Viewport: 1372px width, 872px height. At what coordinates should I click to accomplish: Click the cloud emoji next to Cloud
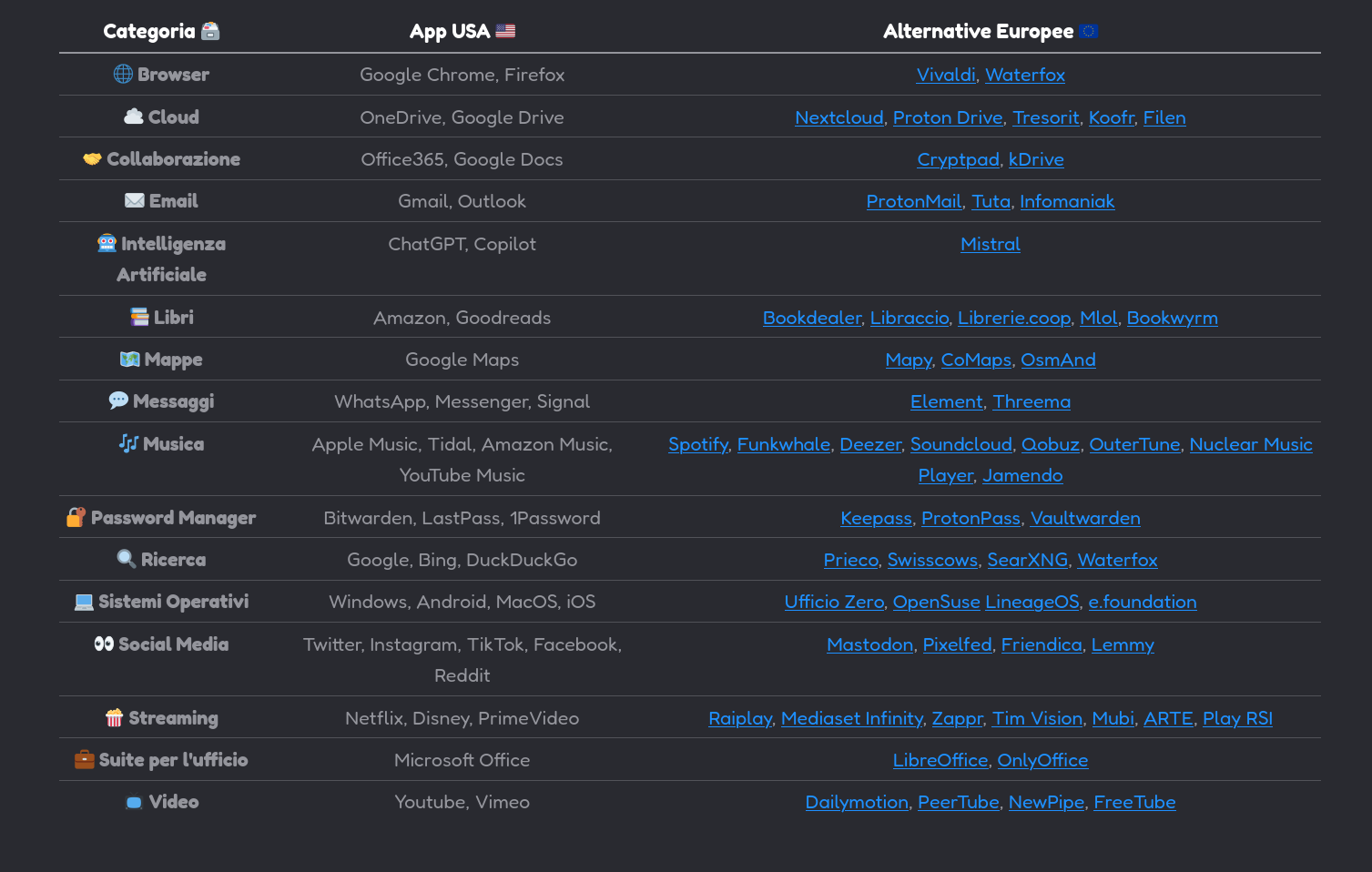134,117
